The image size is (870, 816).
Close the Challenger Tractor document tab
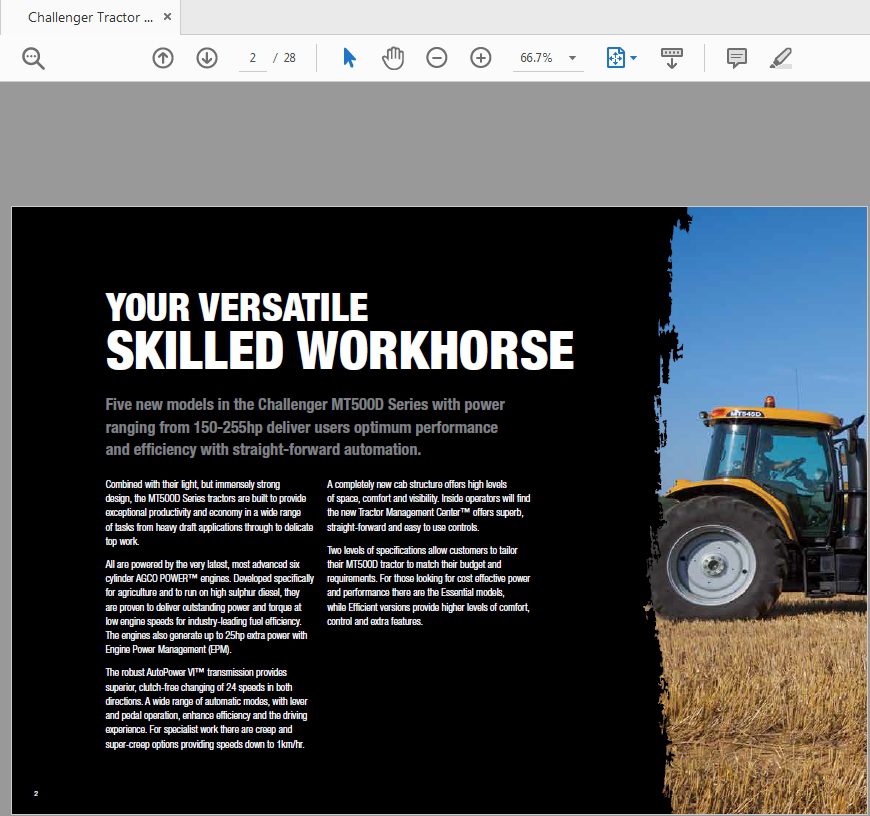[x=166, y=17]
